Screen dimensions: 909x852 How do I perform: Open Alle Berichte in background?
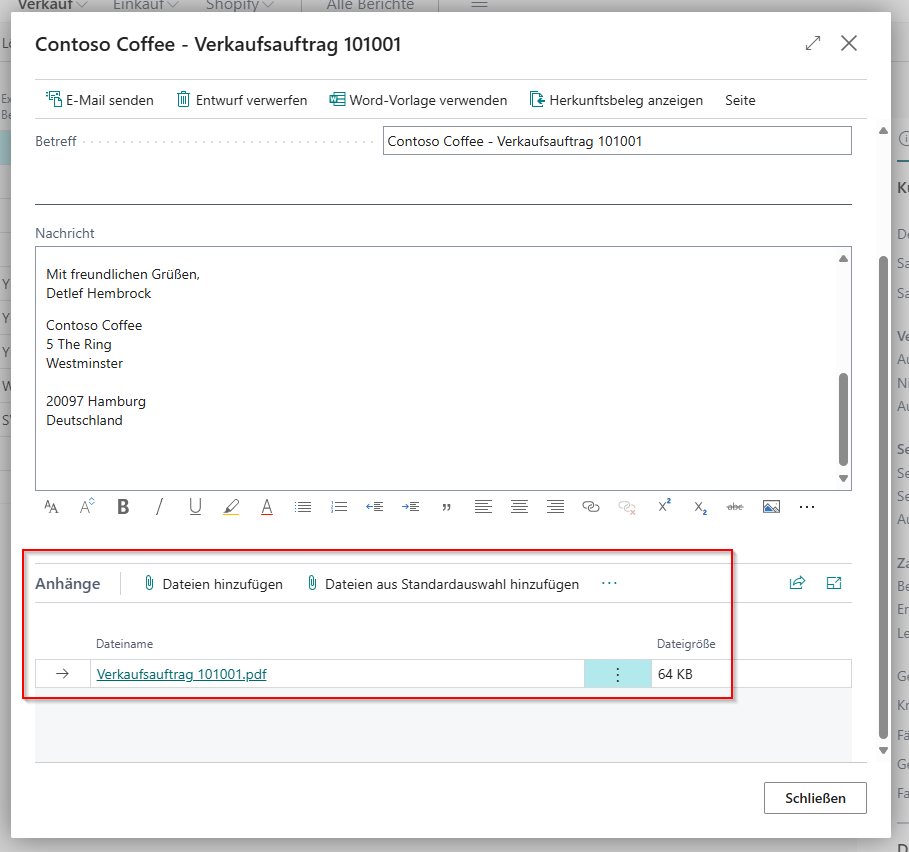pyautogui.click(x=370, y=5)
